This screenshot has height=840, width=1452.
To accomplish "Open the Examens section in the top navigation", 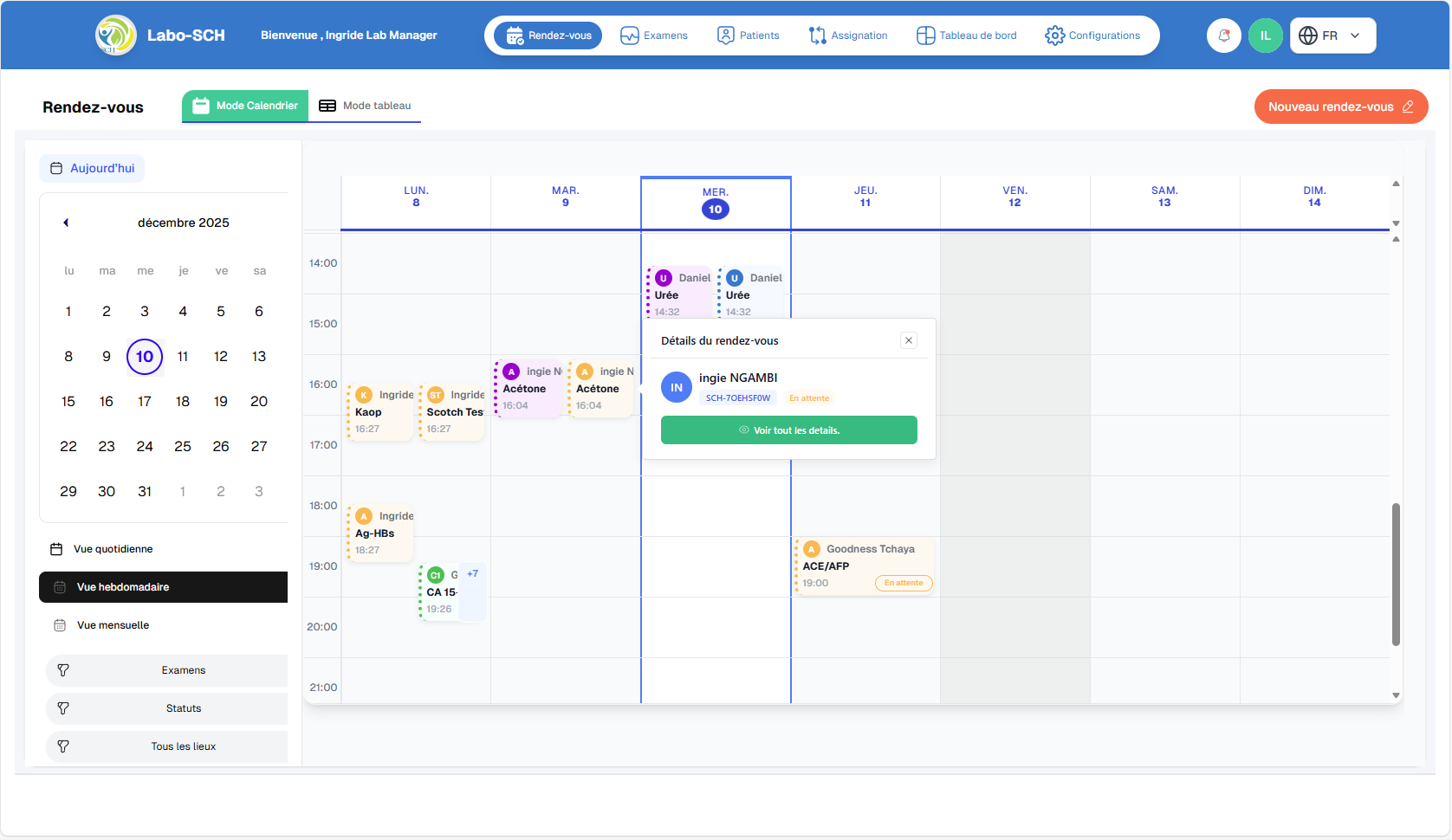I will 654,35.
